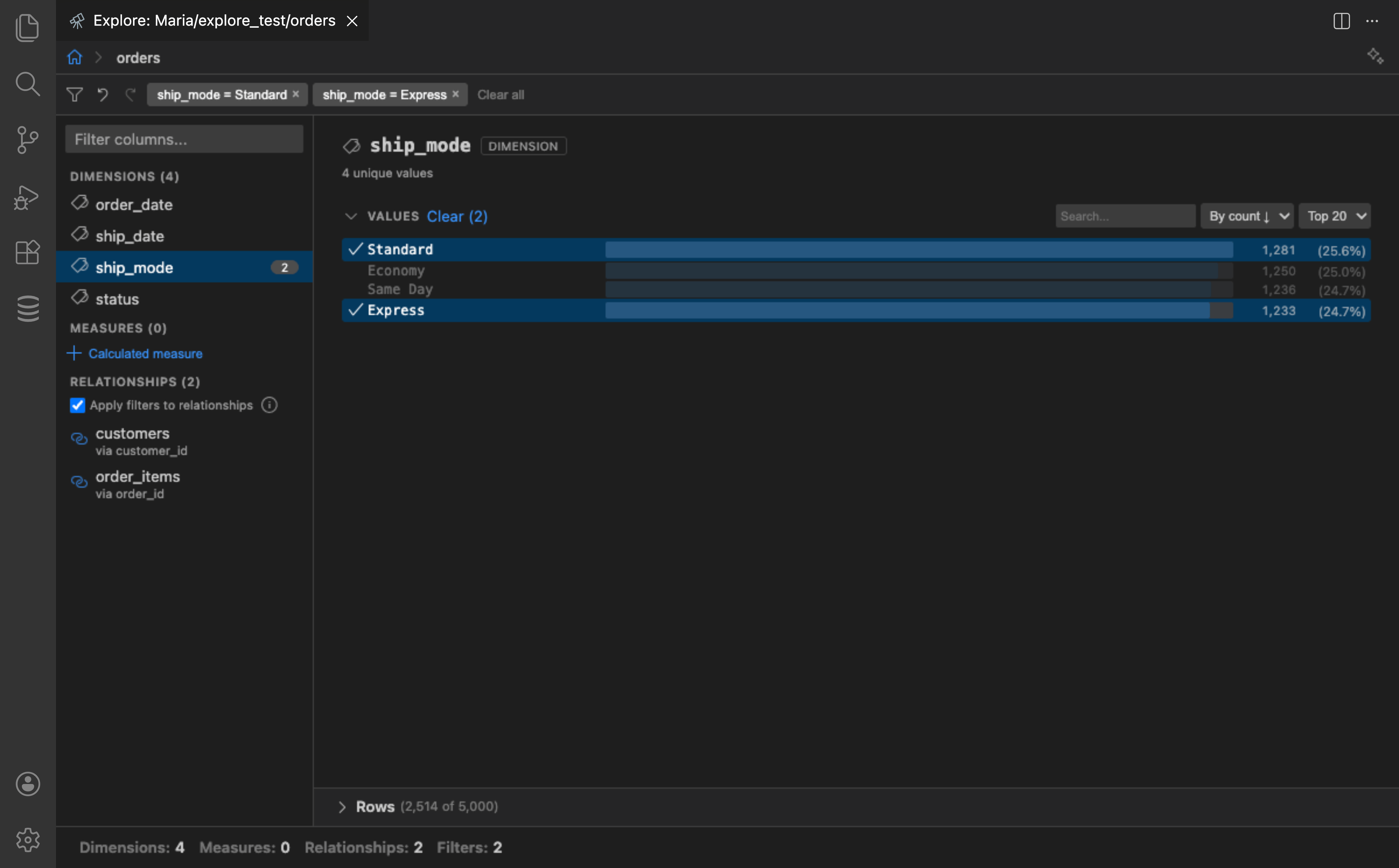Undo the last filter change
The width and height of the screenshot is (1399, 868).
pyautogui.click(x=102, y=94)
